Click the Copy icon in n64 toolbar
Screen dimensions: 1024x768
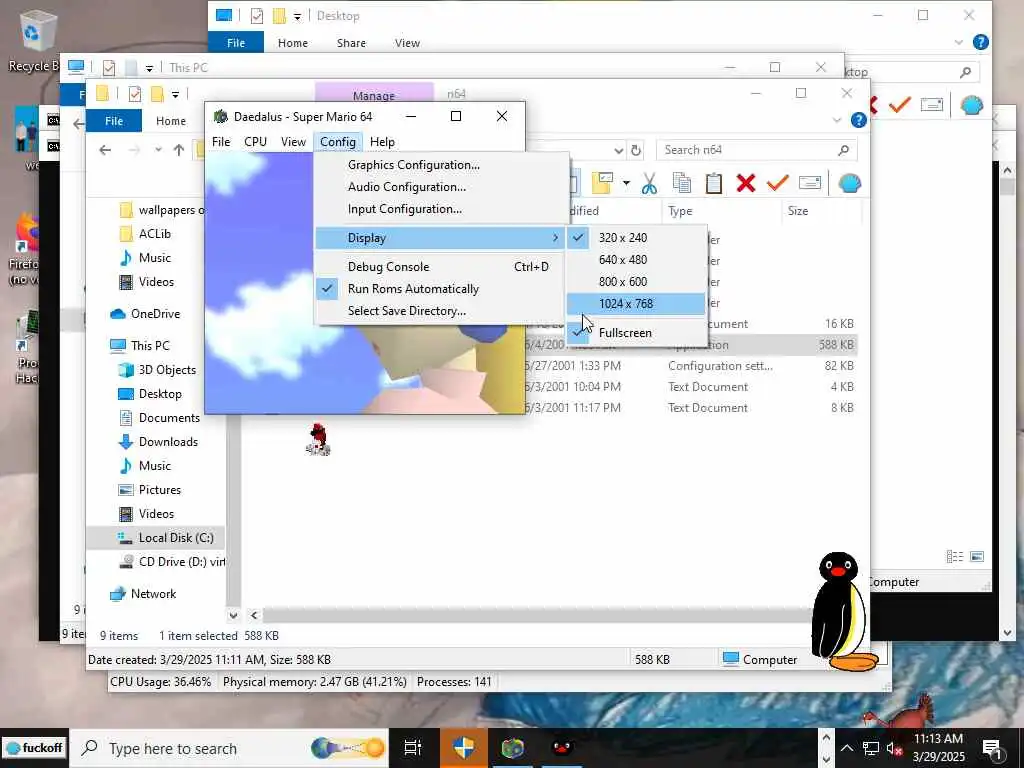tap(681, 184)
